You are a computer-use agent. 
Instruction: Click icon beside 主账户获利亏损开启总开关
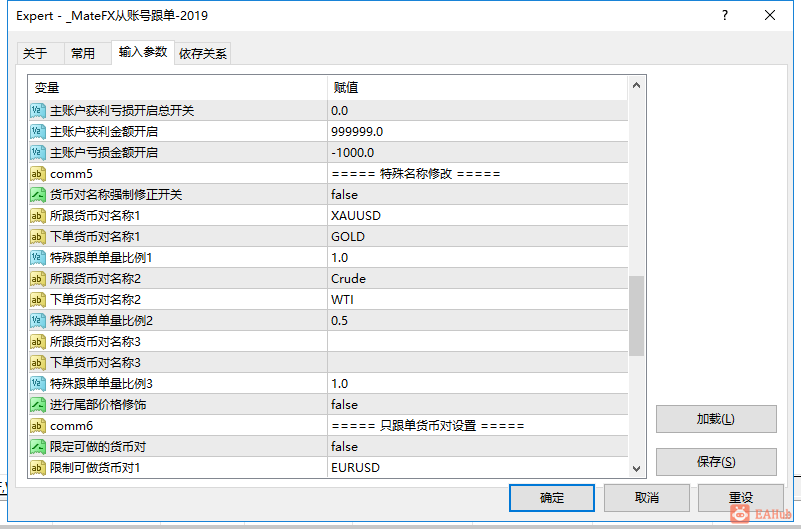tap(38, 110)
